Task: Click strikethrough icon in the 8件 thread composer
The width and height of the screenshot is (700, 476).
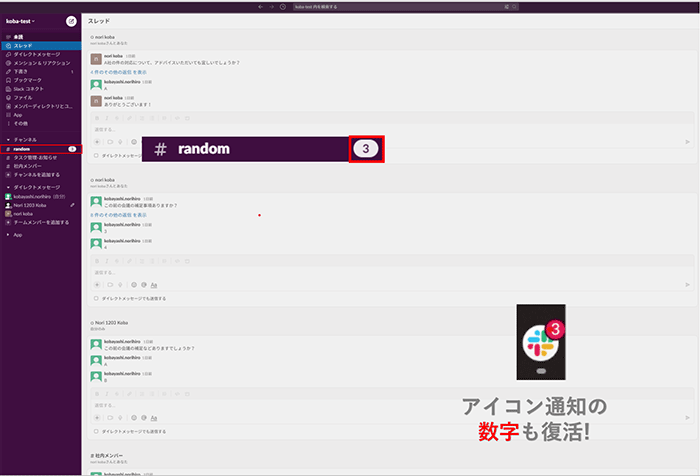Action: click(x=117, y=261)
